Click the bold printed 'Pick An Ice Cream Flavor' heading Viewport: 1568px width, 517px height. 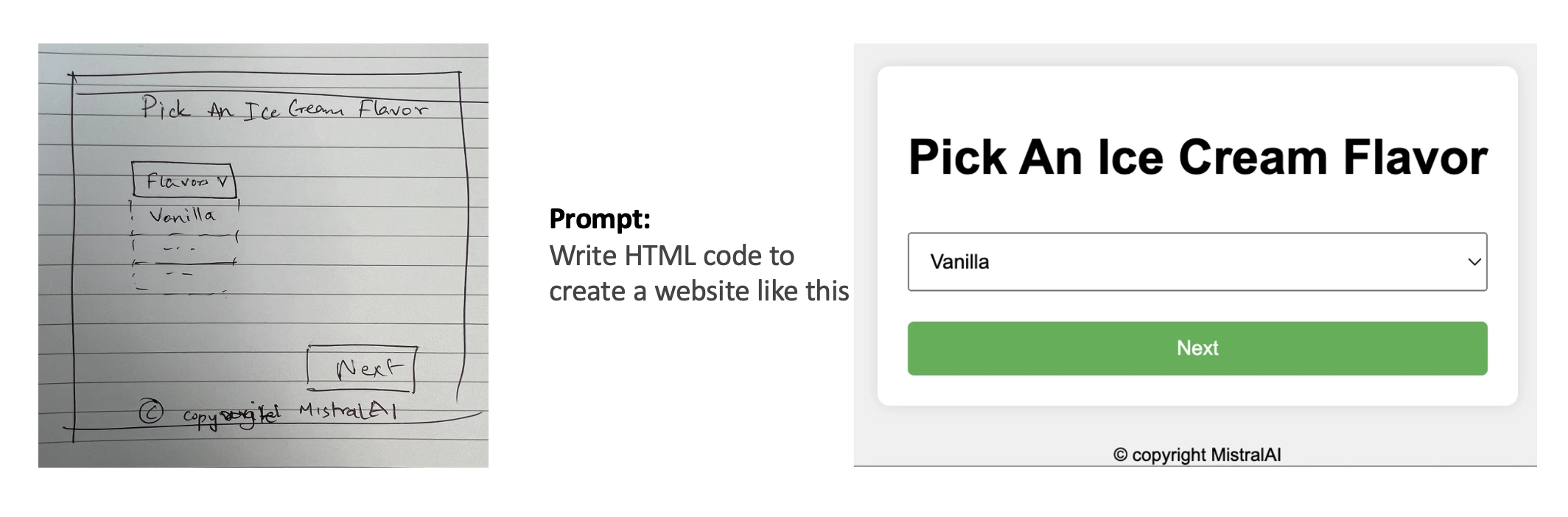(x=1197, y=158)
